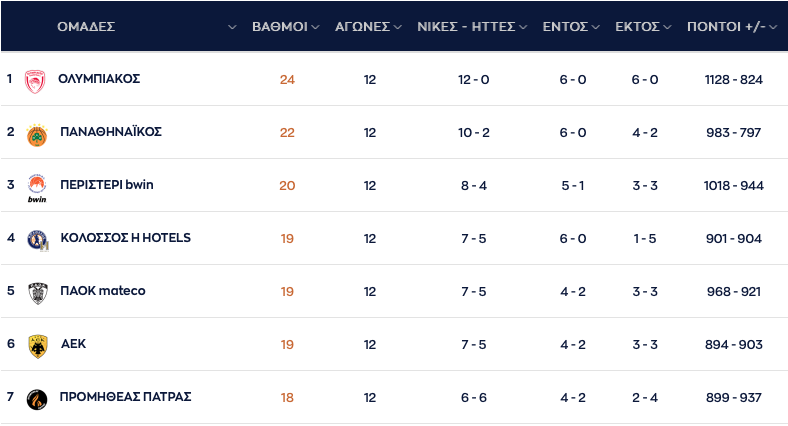This screenshot has width=788, height=426.
Task: Click the ΑΕΚ 894 - 903 points cell
Action: (734, 345)
